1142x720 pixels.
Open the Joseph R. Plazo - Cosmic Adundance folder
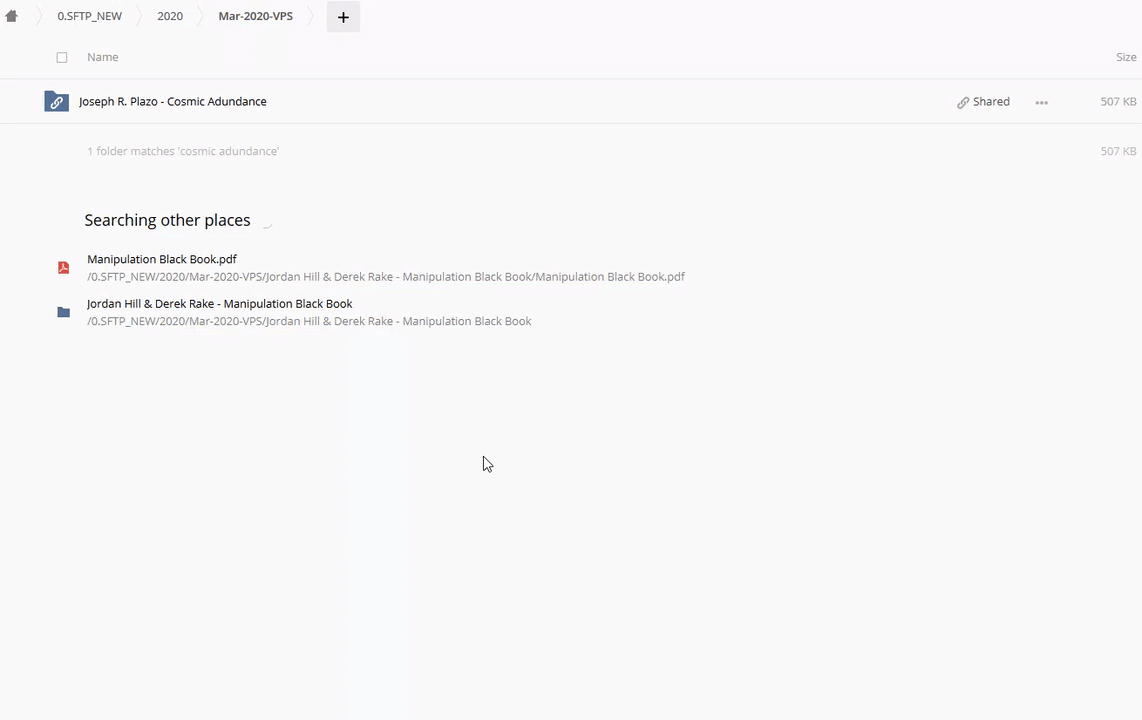172,102
